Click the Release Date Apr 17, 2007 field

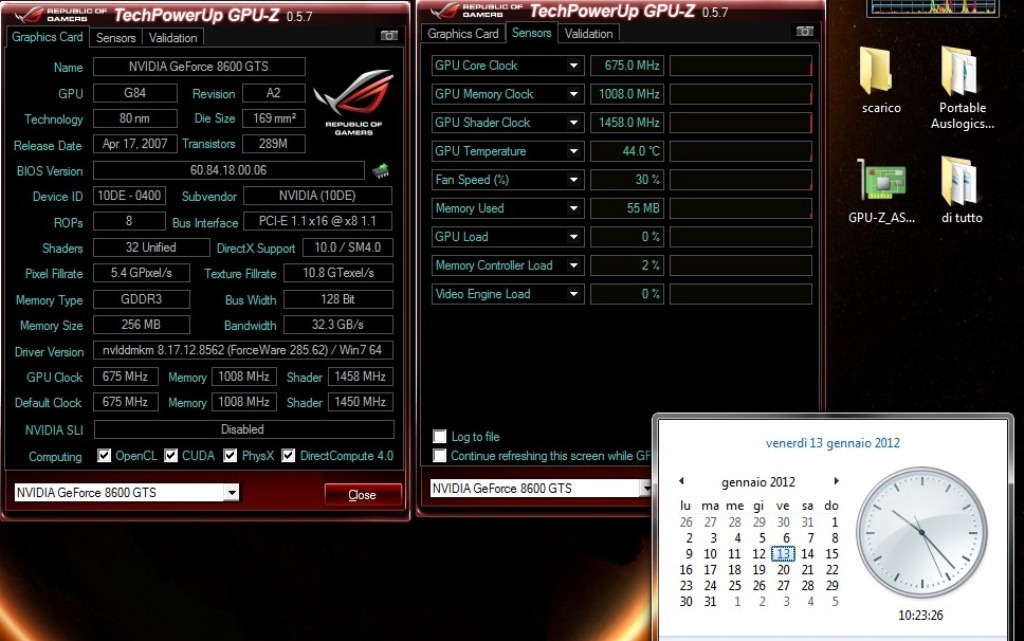point(135,144)
